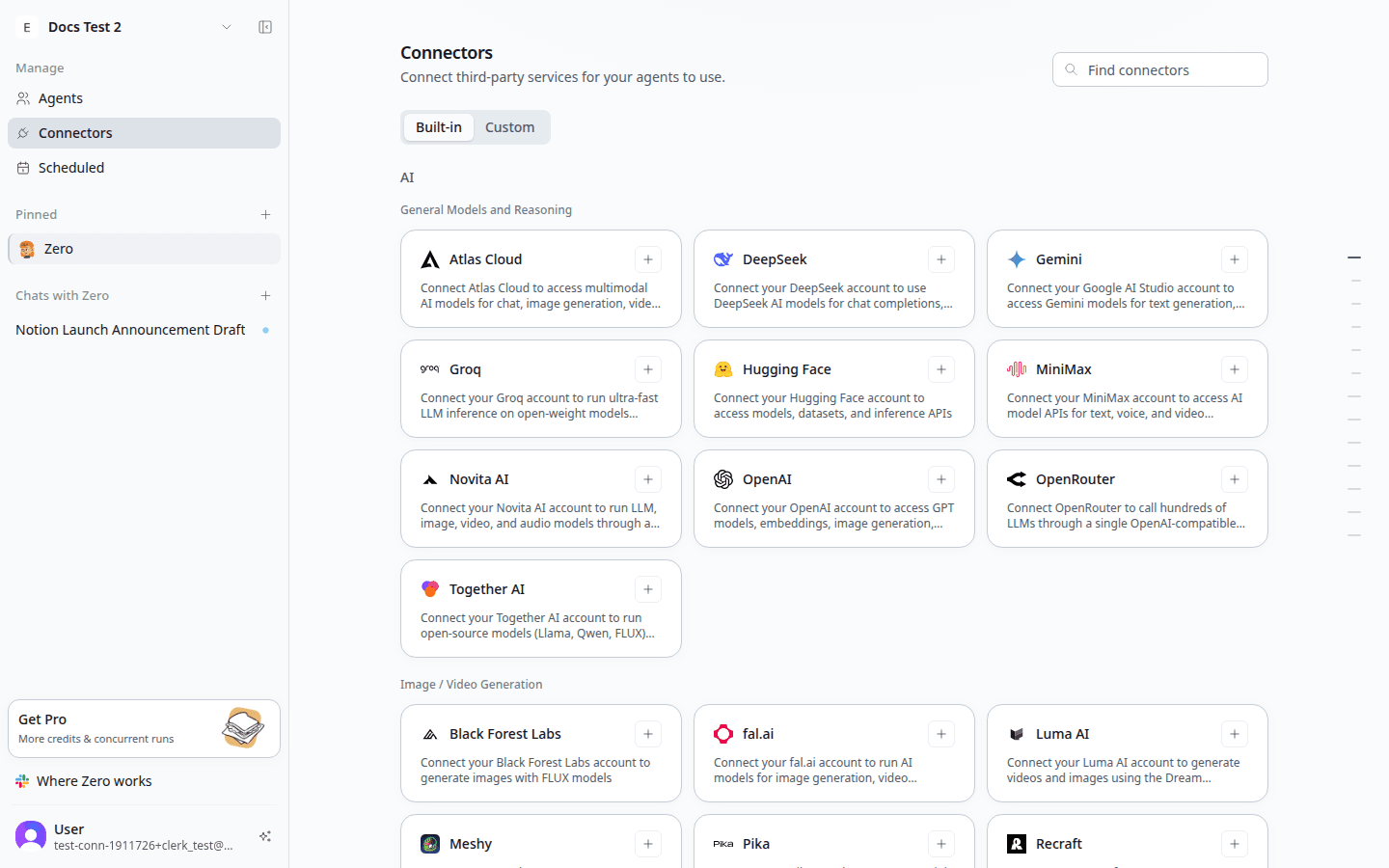Screen dimensions: 1389x868
Task: Open the Scheduled page
Action: pyautogui.click(x=144, y=168)
